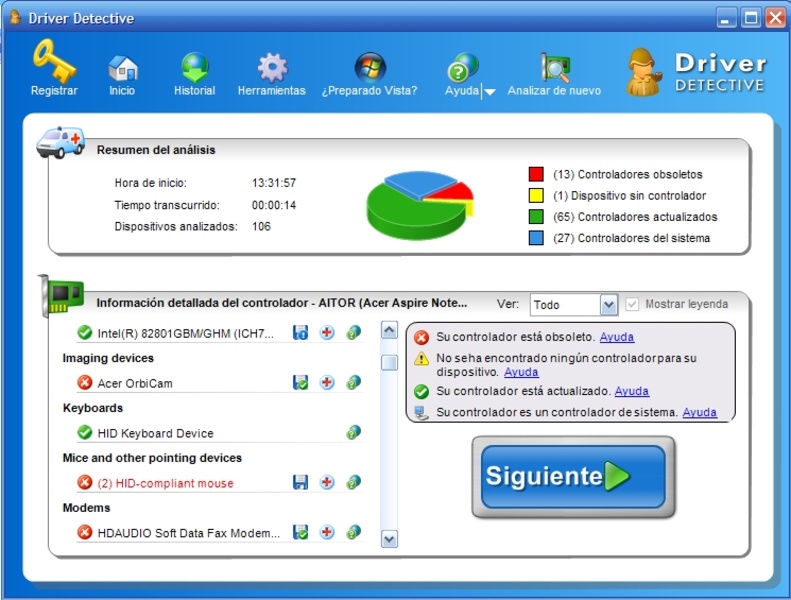Click the Modems category header

click(x=86, y=508)
